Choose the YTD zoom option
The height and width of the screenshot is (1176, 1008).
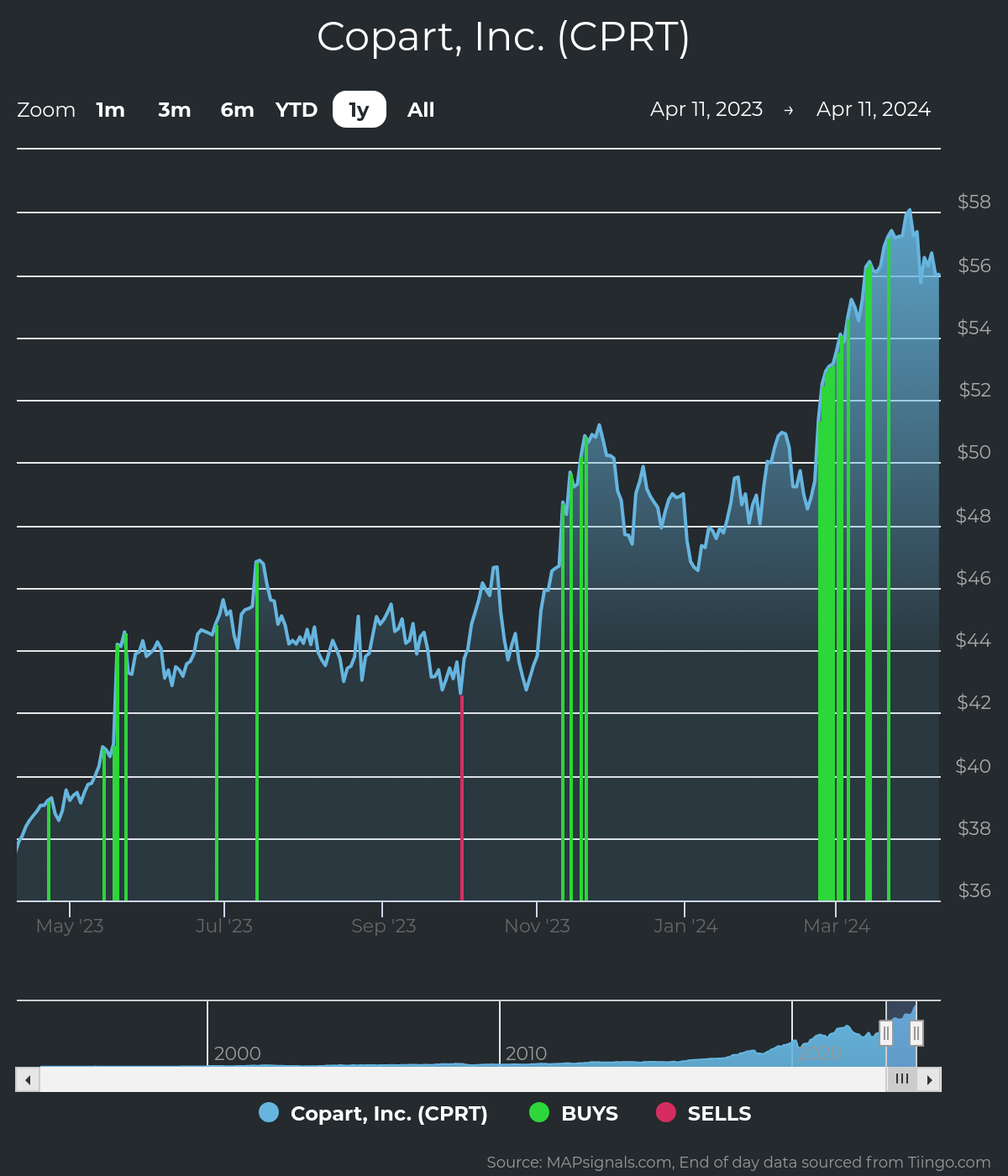click(x=297, y=110)
